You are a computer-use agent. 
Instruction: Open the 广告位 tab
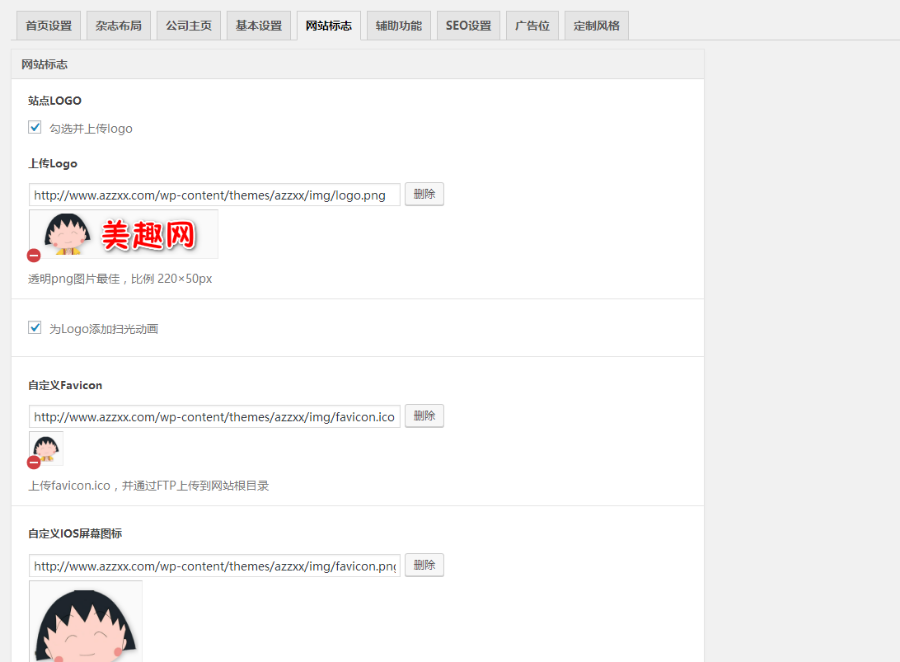[x=532, y=25]
